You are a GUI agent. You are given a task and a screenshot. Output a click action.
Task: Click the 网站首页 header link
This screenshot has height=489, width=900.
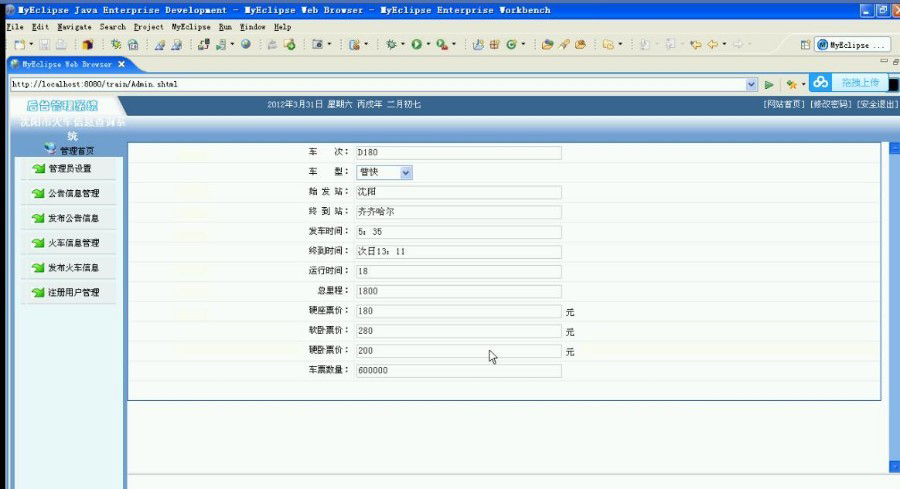coord(784,104)
